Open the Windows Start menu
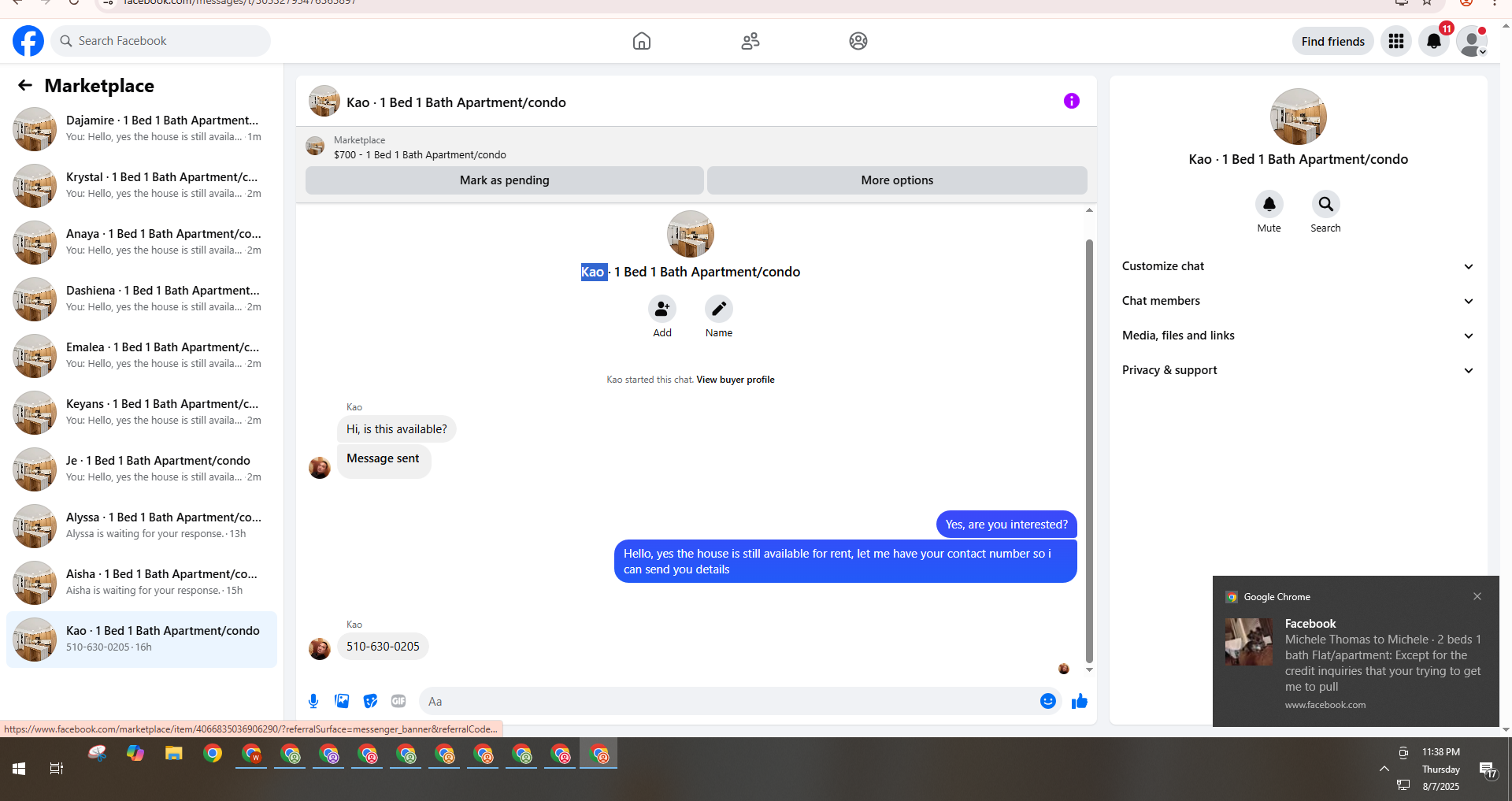 (19, 769)
